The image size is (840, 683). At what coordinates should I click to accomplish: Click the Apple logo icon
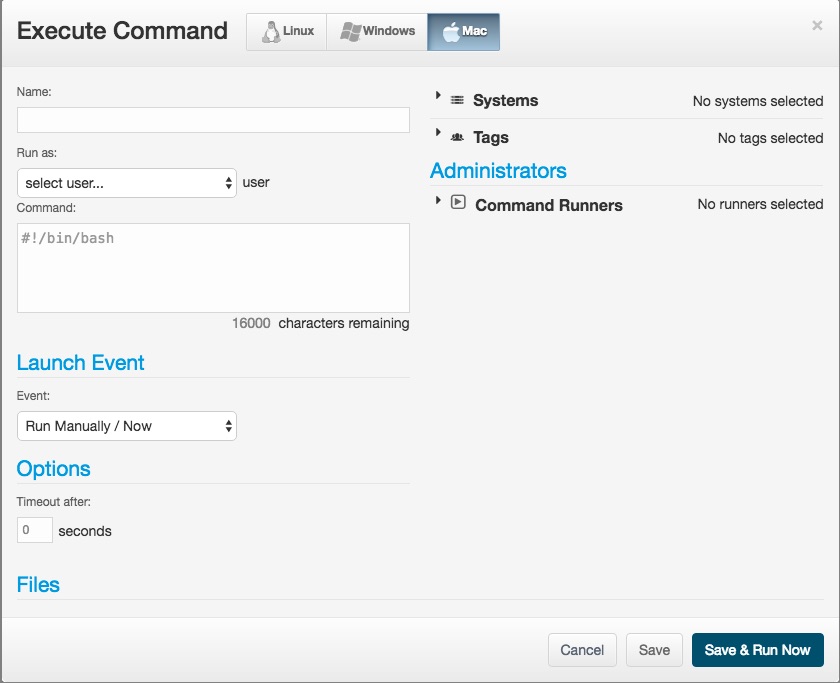coord(451,32)
